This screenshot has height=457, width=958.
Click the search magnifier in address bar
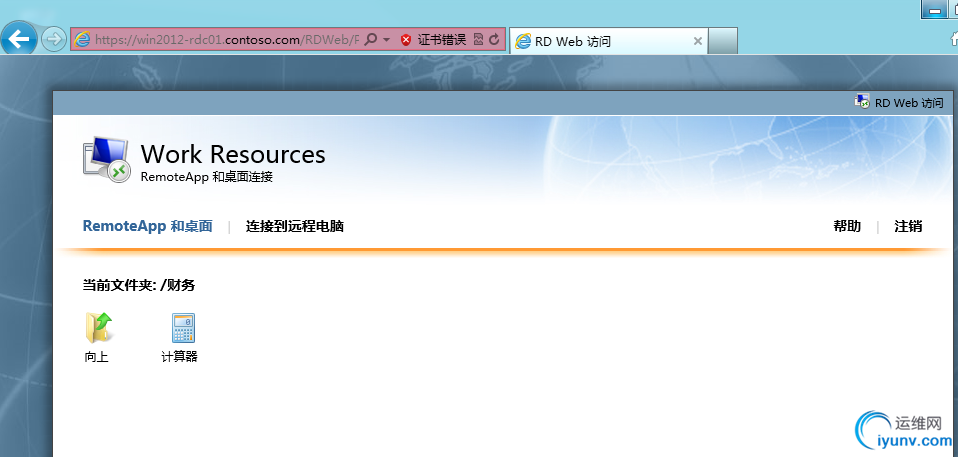[x=370, y=40]
